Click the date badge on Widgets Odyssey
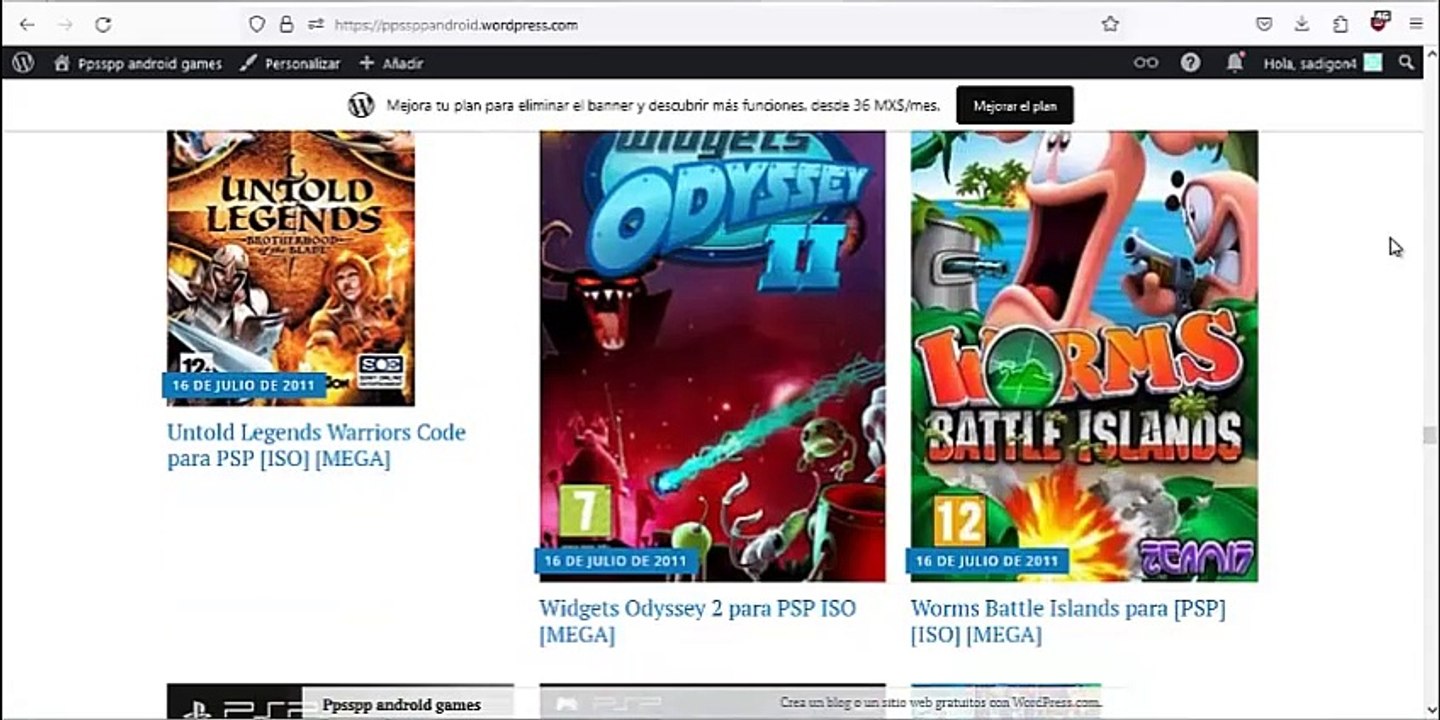1440x720 pixels. 616,561
